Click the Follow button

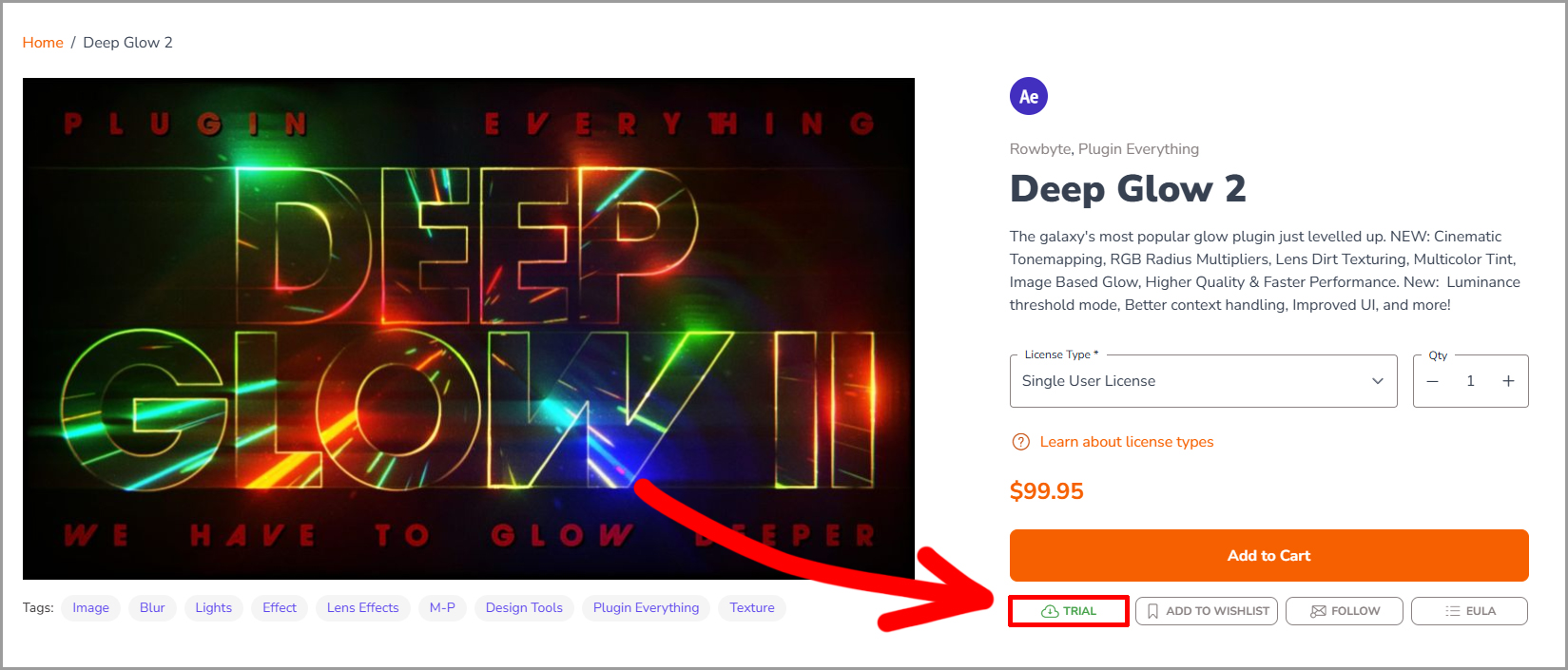[x=1344, y=611]
